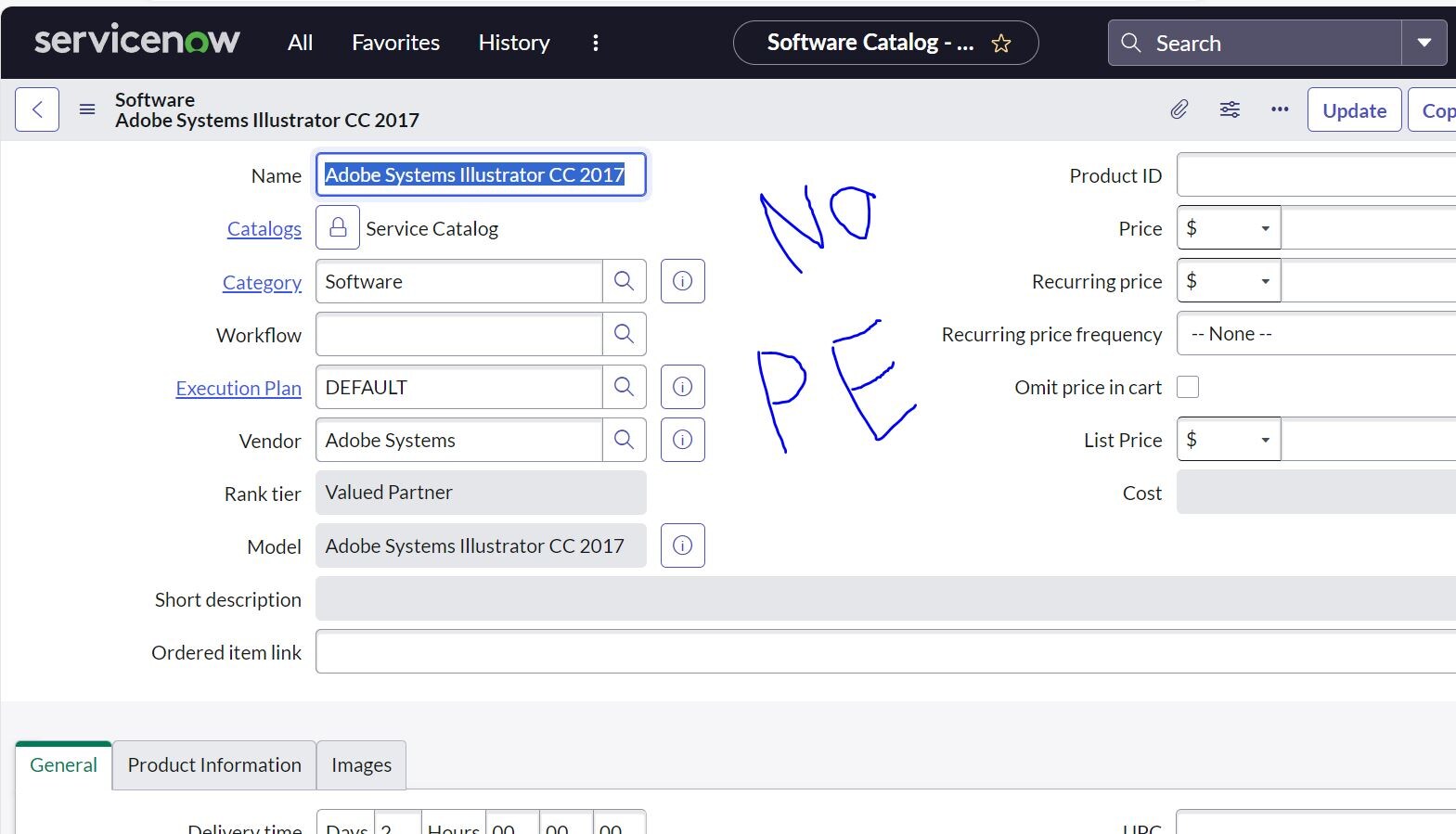Open the vertical three-dot more menu

click(596, 43)
